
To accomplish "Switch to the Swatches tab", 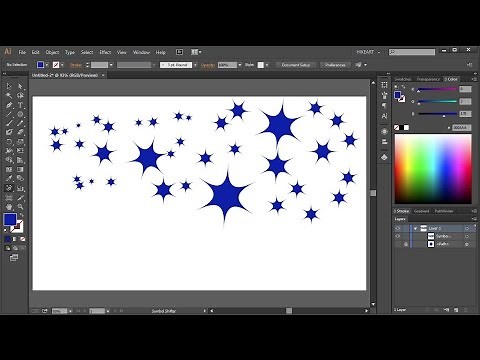I will tap(403, 79).
